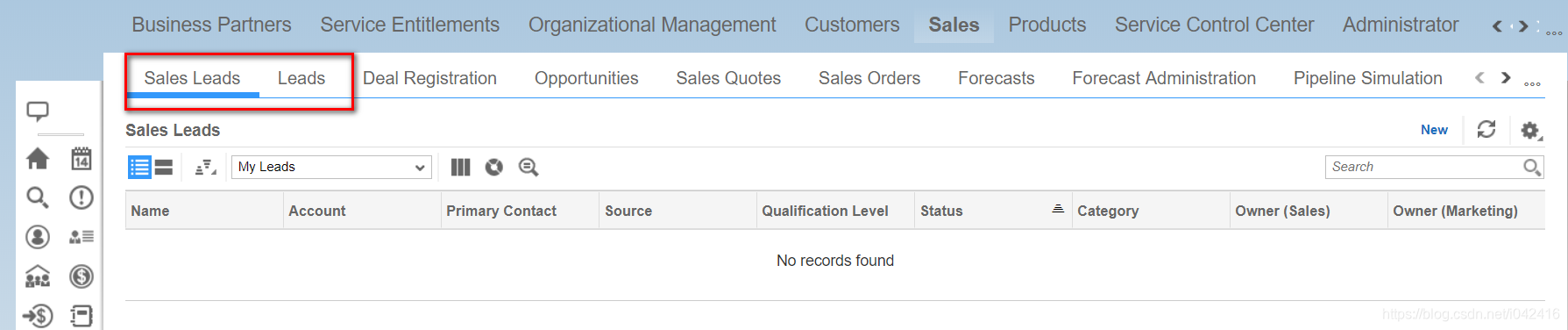Click the advanced search magnifier icon
The height and width of the screenshot is (330, 1568).
(x=529, y=167)
